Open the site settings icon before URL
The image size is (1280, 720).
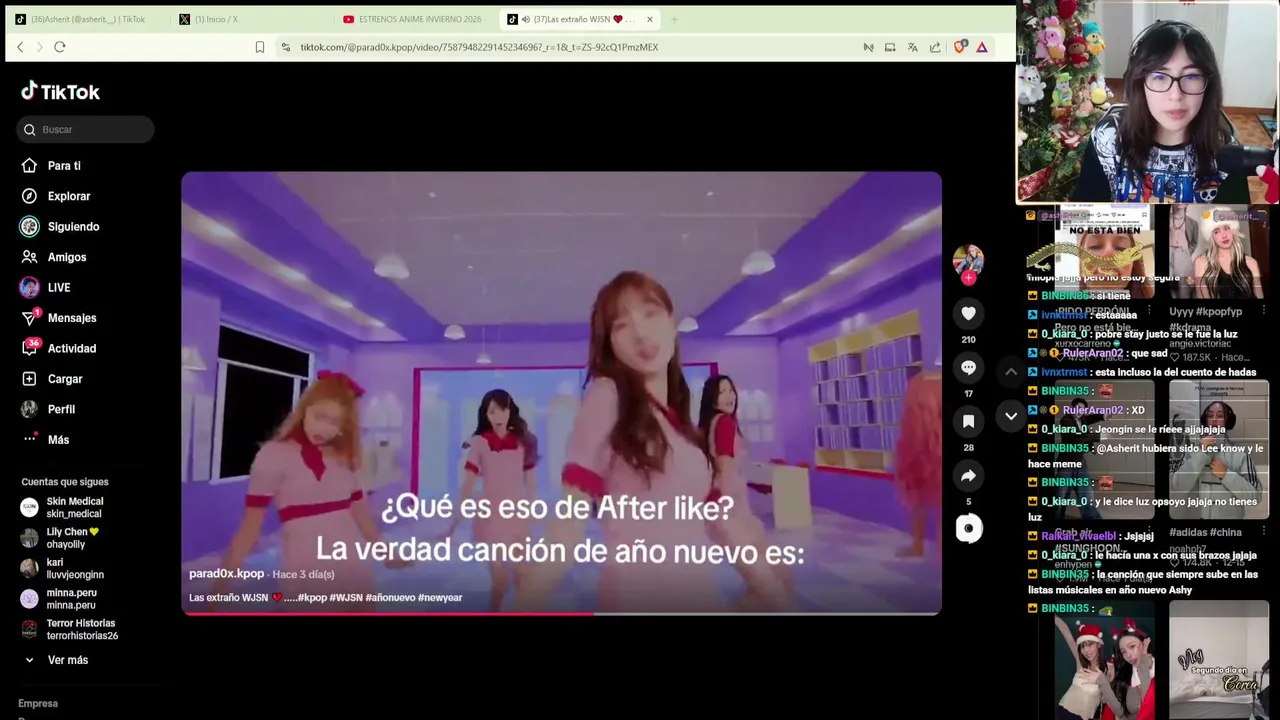(286, 47)
